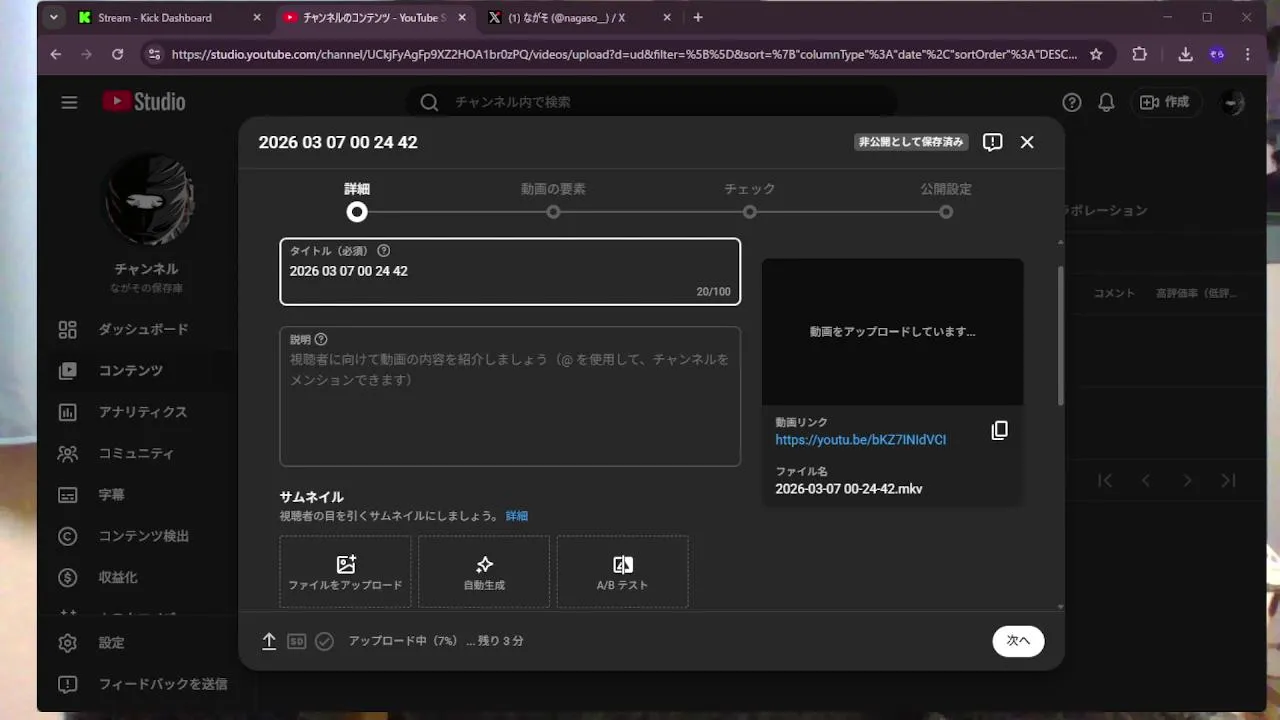Click the コメント column header

[x=1114, y=293]
